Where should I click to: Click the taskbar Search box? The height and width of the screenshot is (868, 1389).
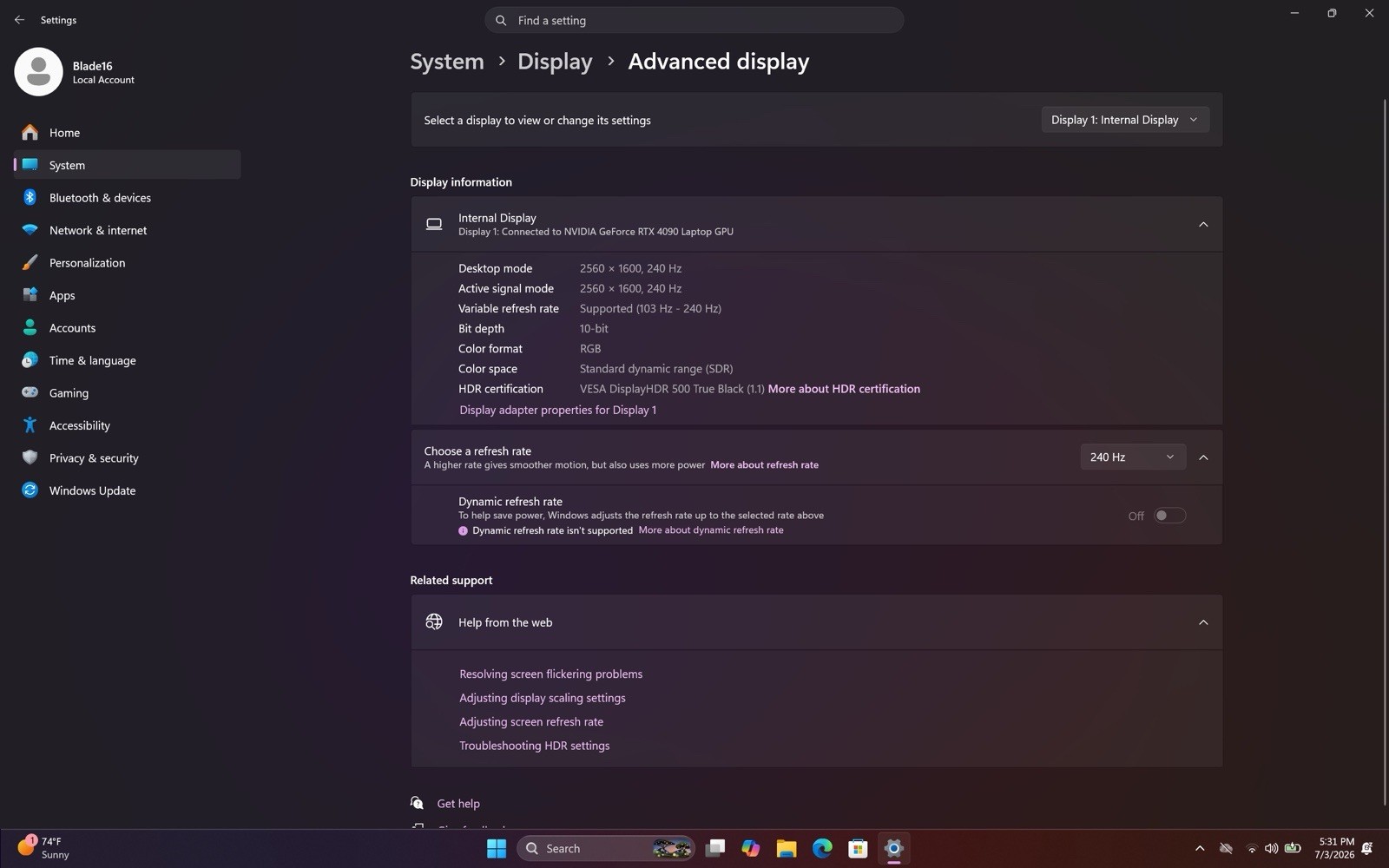pyautogui.click(x=606, y=848)
